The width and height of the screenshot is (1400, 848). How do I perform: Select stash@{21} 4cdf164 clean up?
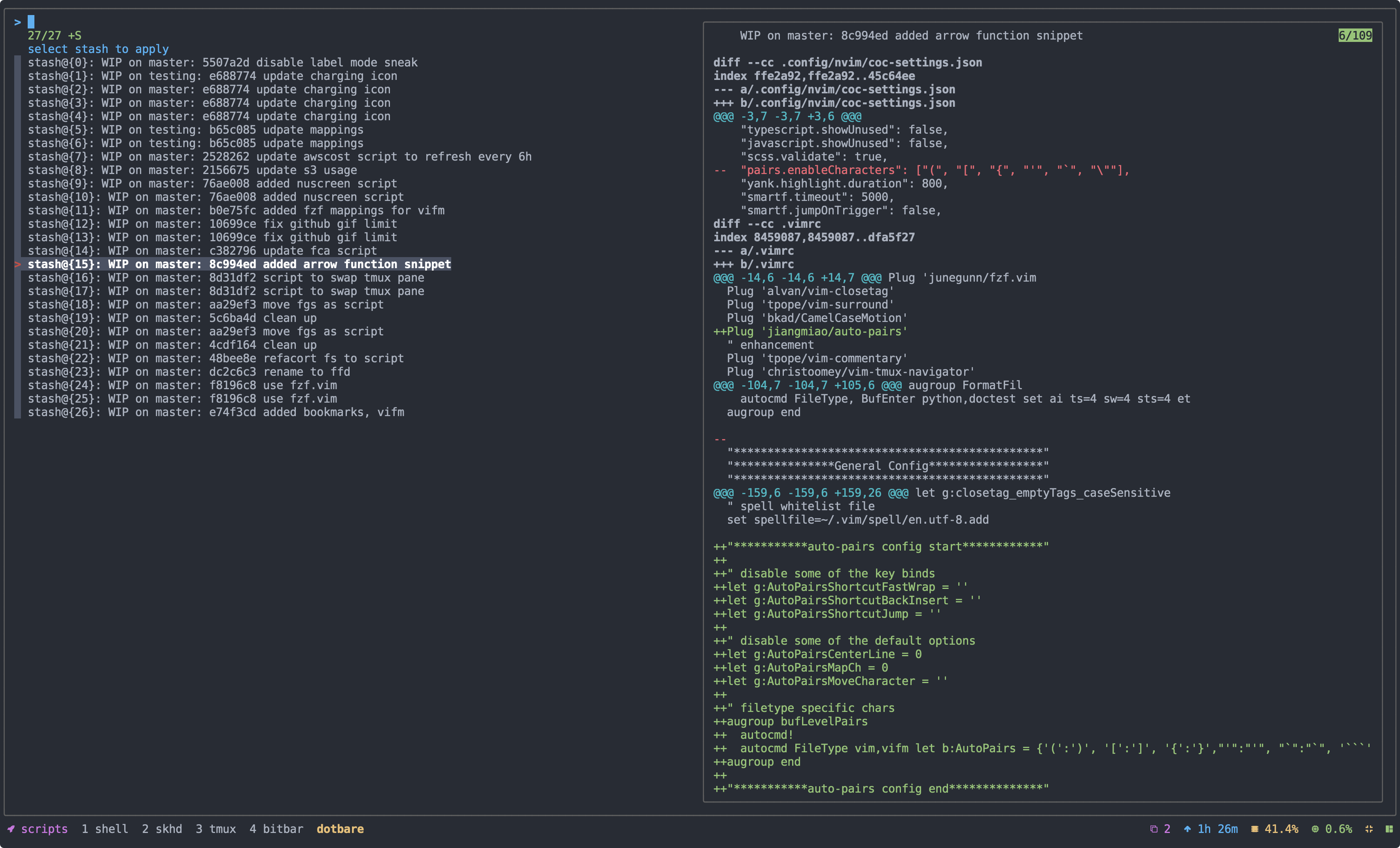point(172,345)
